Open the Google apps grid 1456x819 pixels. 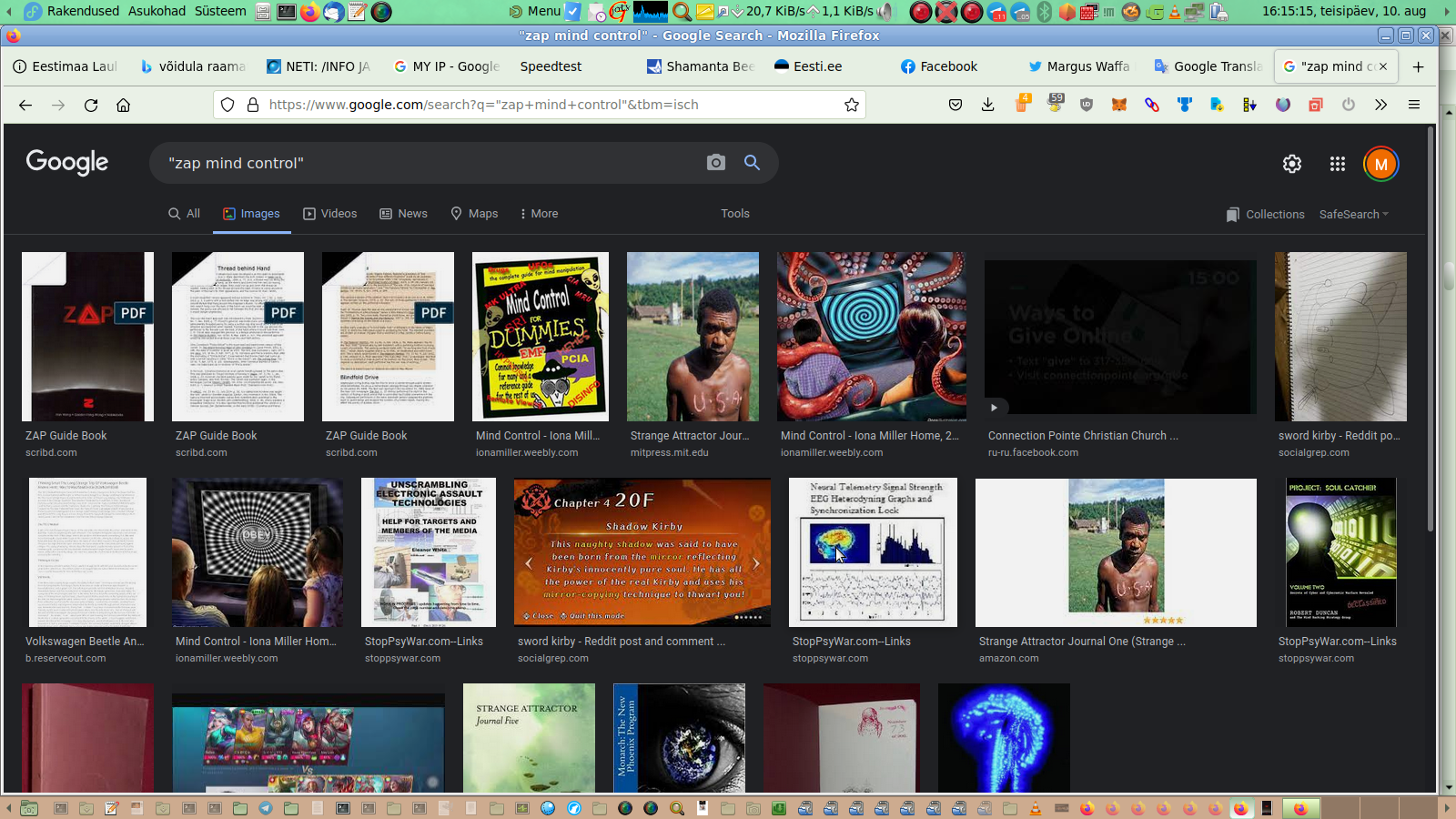1337,164
